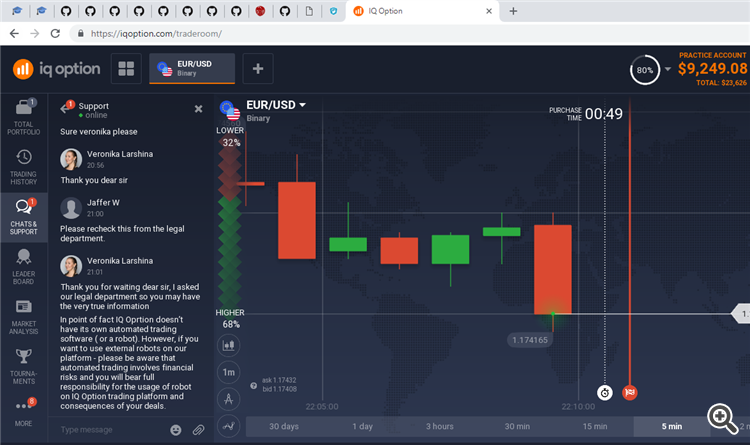This screenshot has width=750, height=445.
Task: Change candle interval 1m button
Action: click(x=229, y=372)
